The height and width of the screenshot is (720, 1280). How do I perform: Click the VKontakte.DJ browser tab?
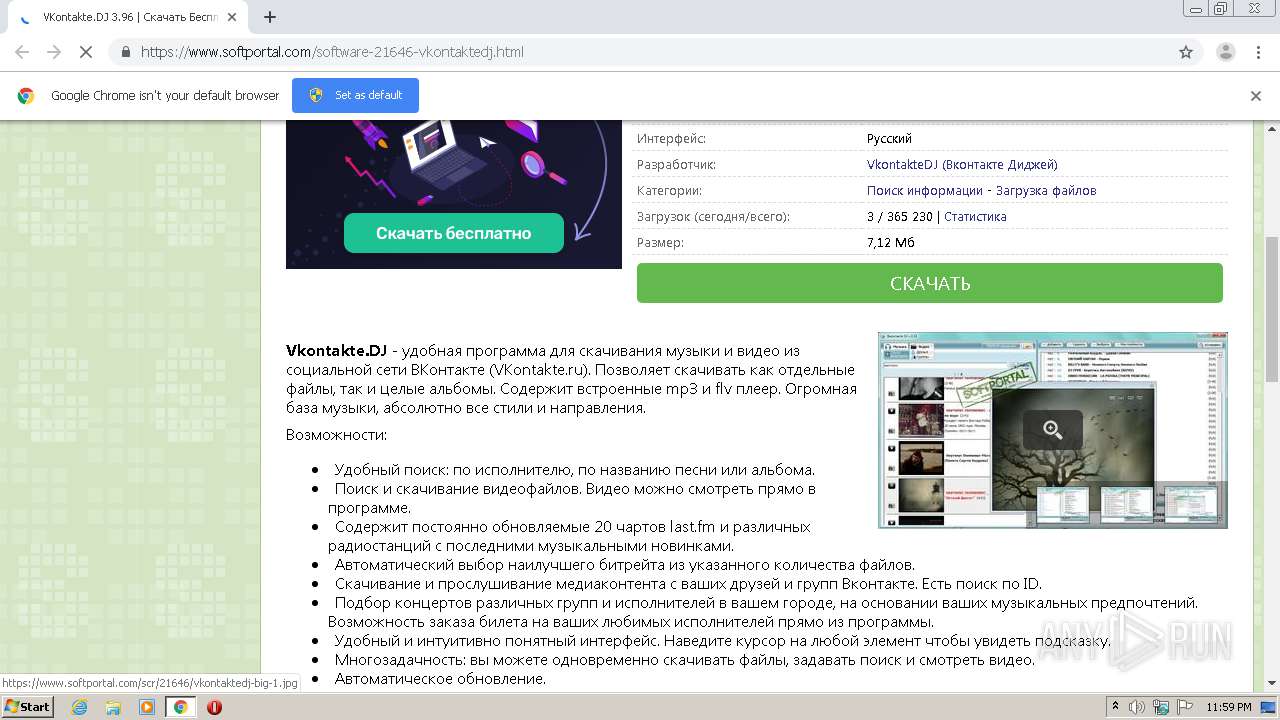[x=130, y=17]
